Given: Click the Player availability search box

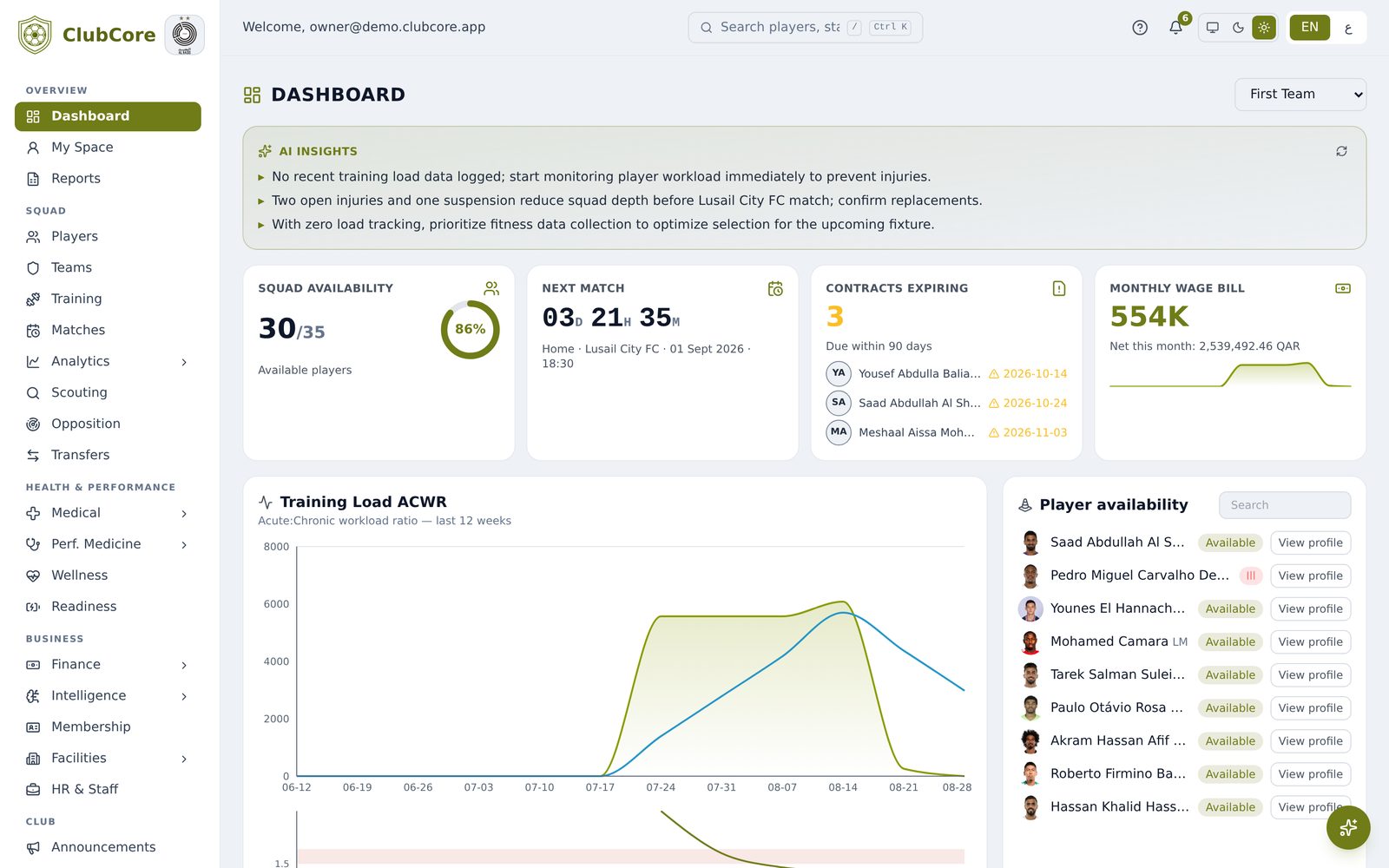Looking at the screenshot, I should 1284,505.
